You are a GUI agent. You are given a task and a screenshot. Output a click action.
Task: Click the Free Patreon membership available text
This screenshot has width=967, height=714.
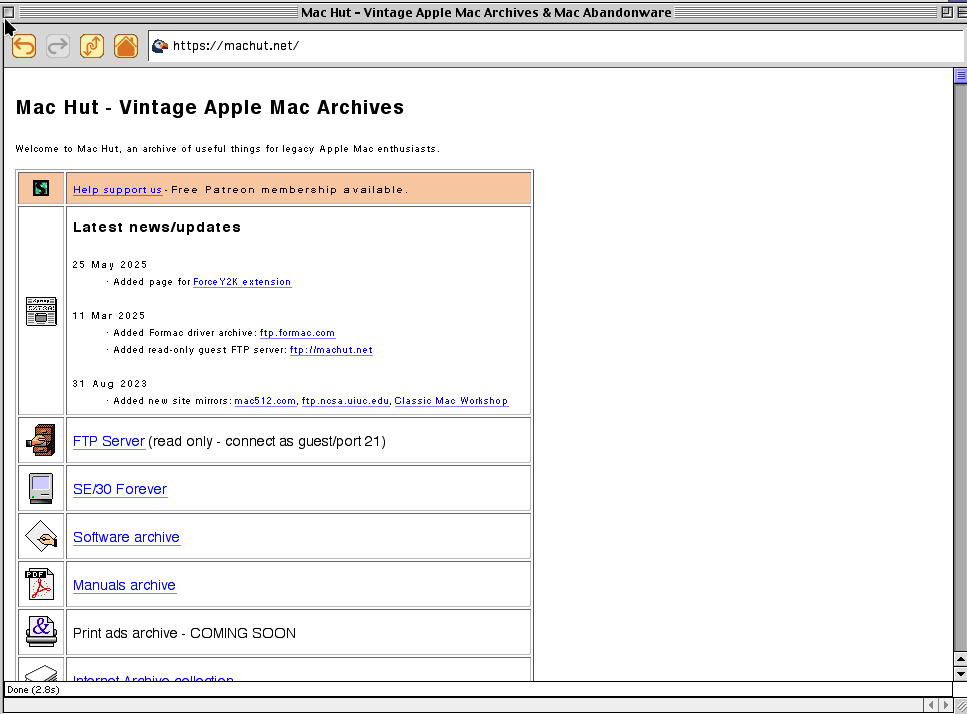click(x=290, y=190)
